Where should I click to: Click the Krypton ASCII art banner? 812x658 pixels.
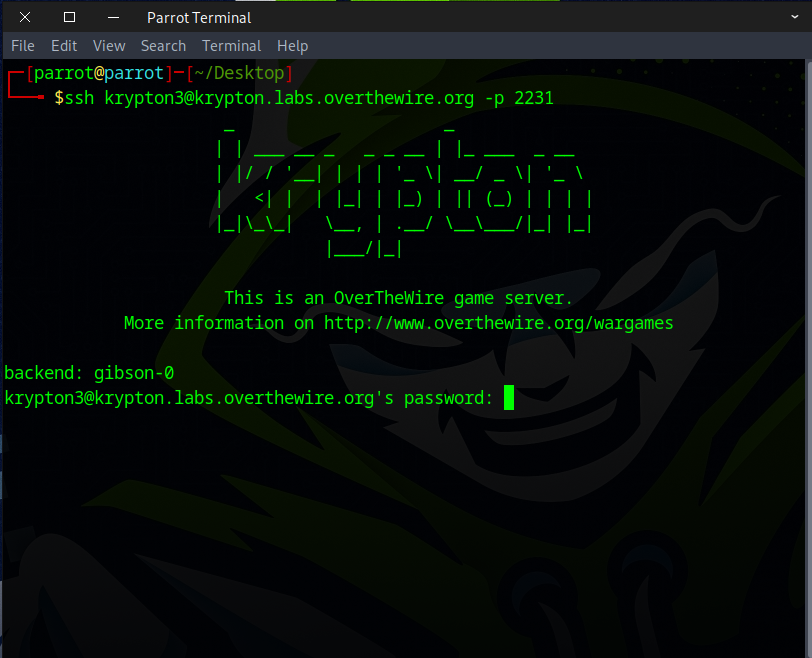(404, 190)
